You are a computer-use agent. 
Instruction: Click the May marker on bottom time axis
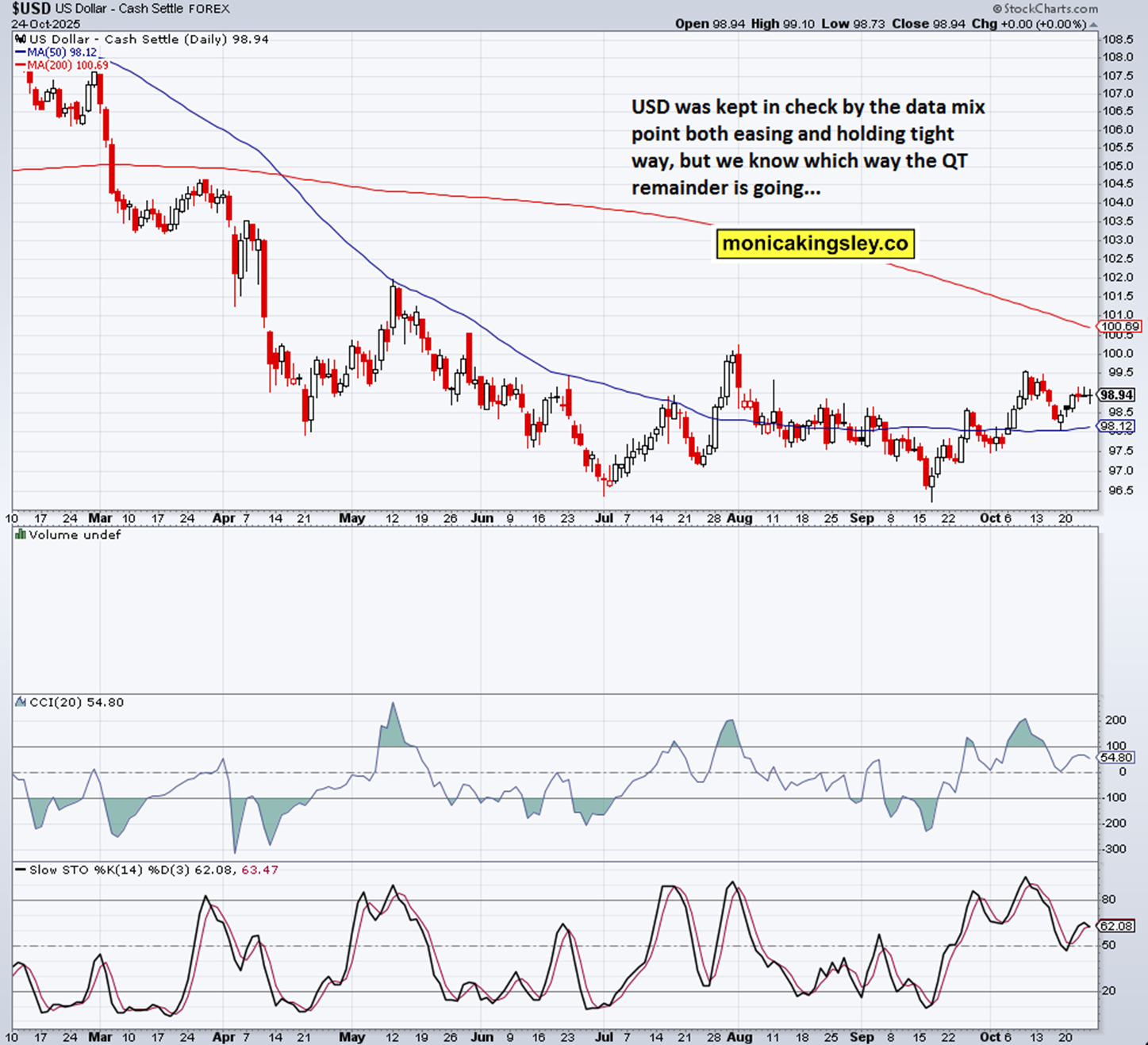(x=351, y=1037)
